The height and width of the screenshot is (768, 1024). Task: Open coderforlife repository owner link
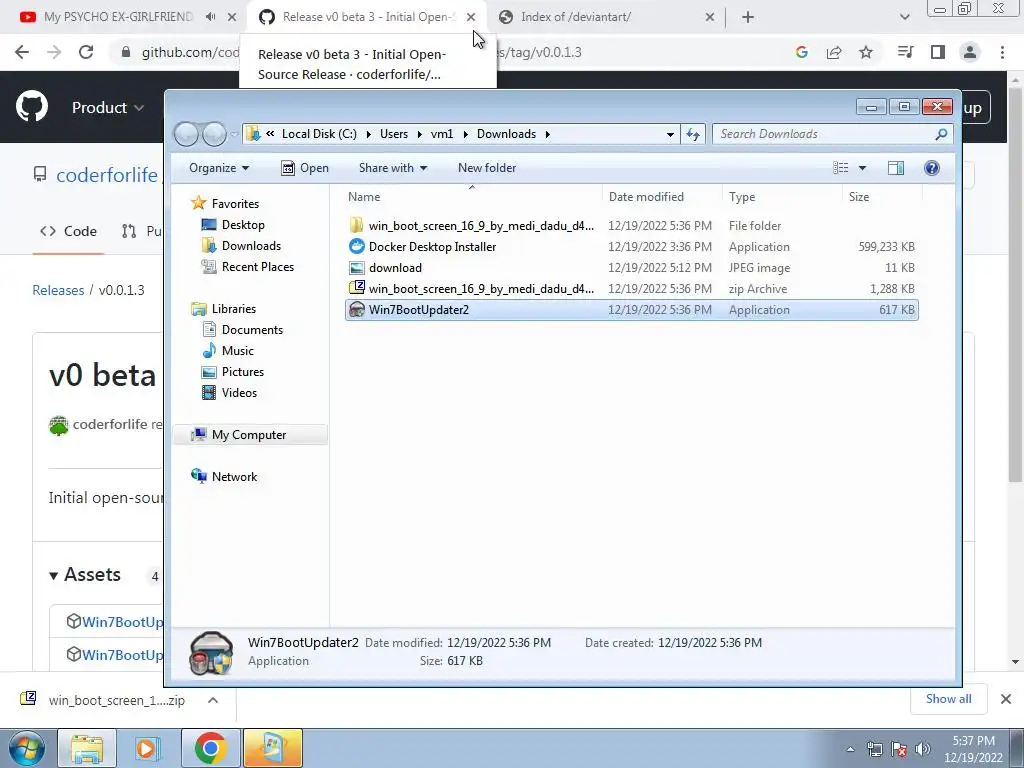[107, 175]
